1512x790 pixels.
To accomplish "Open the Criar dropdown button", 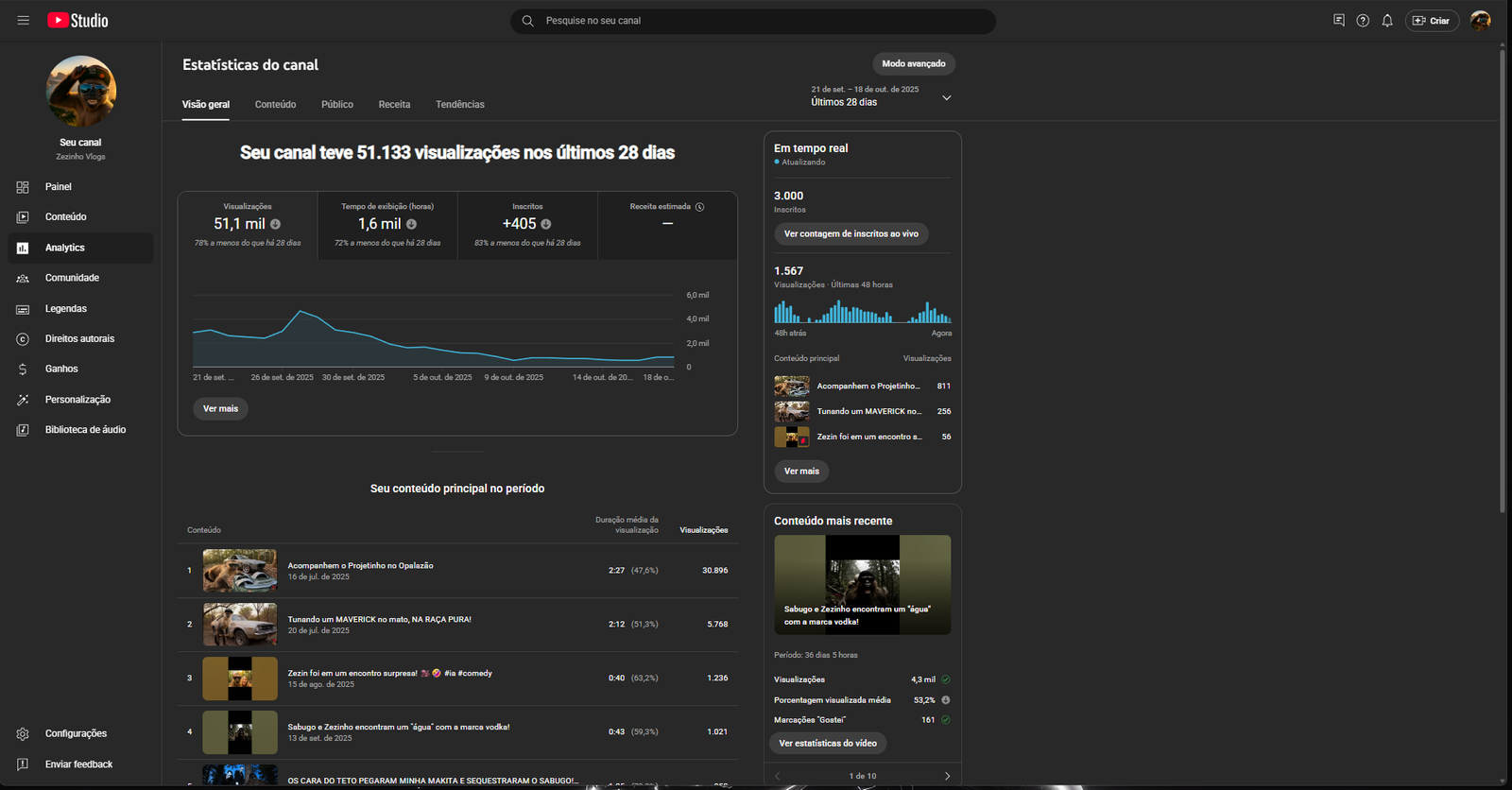I will pyautogui.click(x=1432, y=21).
